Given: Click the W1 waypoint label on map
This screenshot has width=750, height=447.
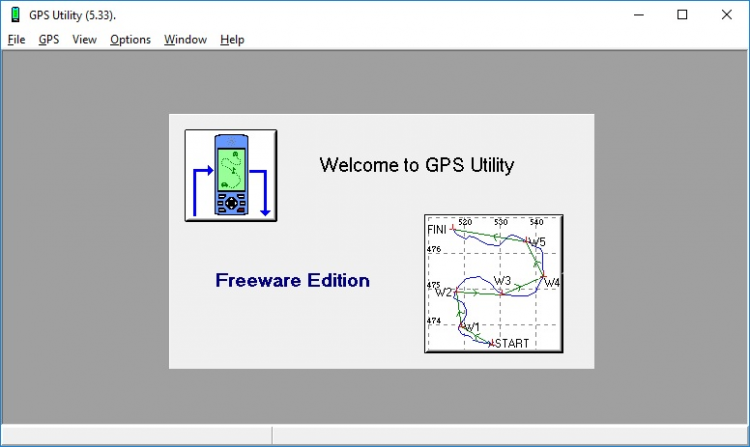Looking at the screenshot, I should coord(472,327).
